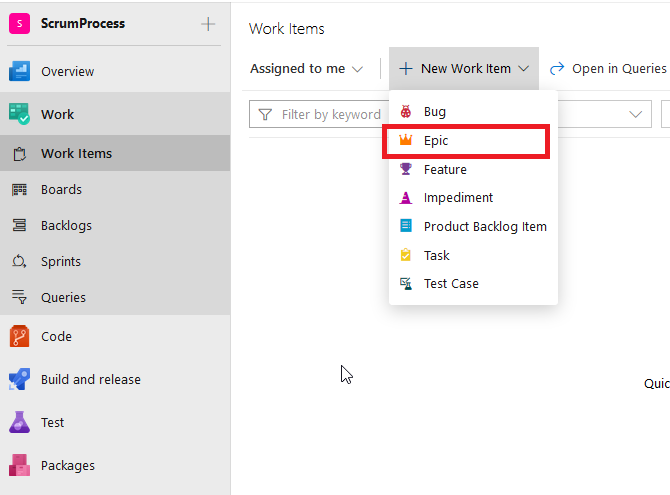670x495 pixels.
Task: Go to Queries in the sidebar
Action: [63, 298]
